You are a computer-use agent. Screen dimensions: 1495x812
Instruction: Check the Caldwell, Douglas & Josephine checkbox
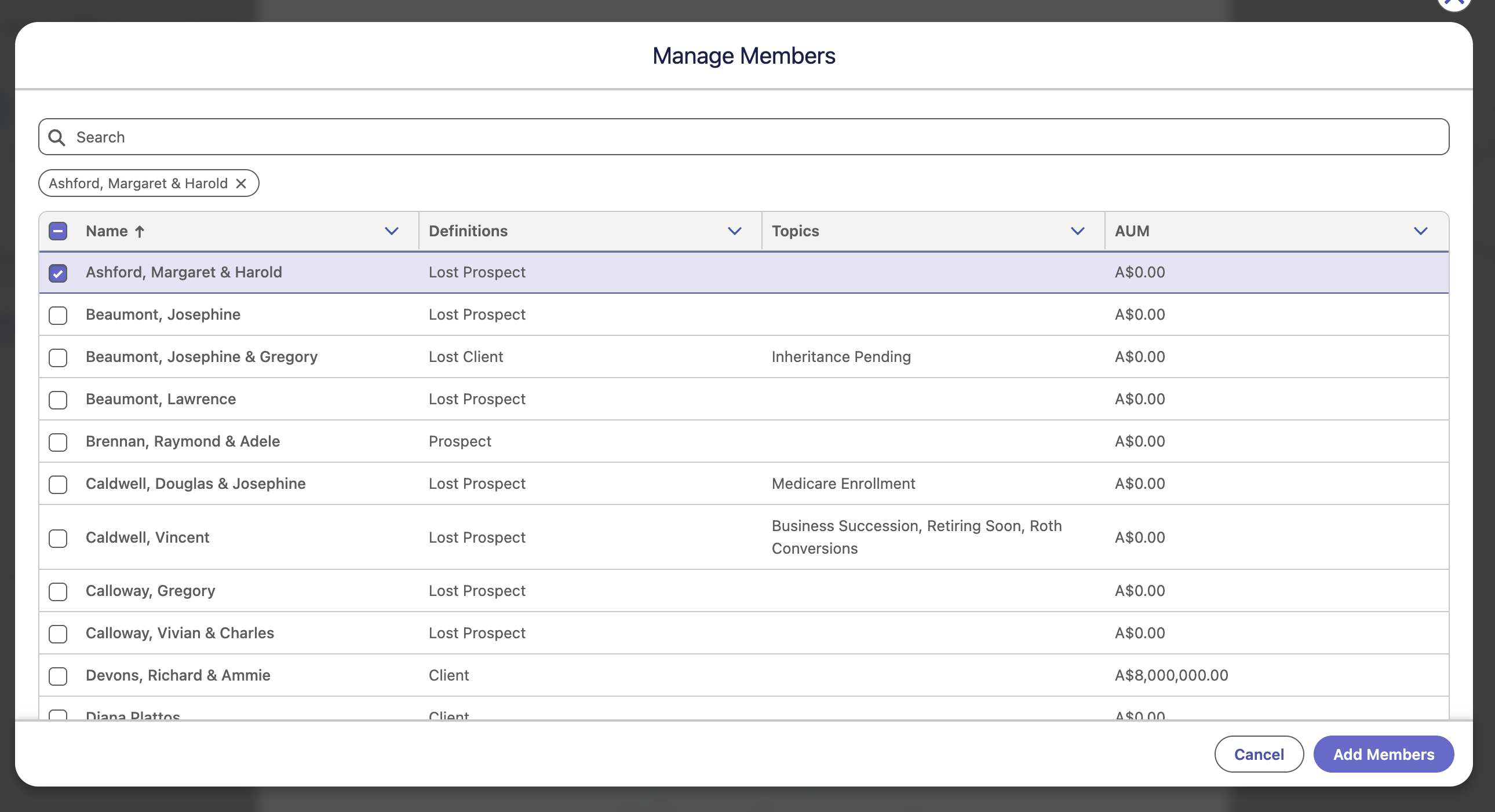[x=58, y=485]
